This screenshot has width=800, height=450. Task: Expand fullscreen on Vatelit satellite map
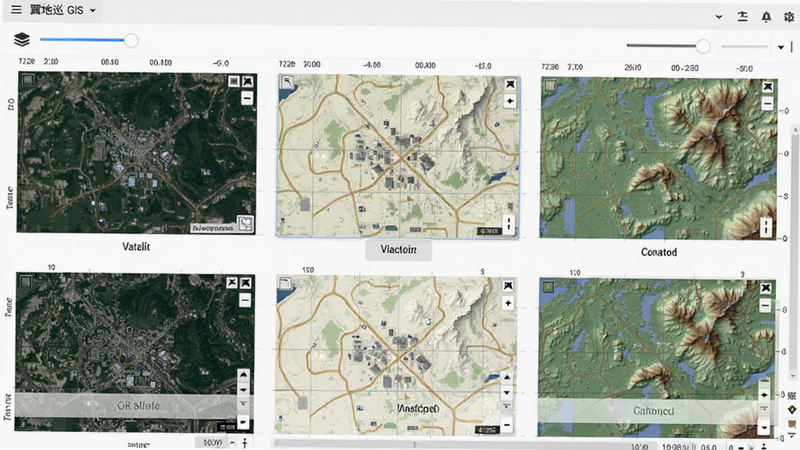click(248, 81)
